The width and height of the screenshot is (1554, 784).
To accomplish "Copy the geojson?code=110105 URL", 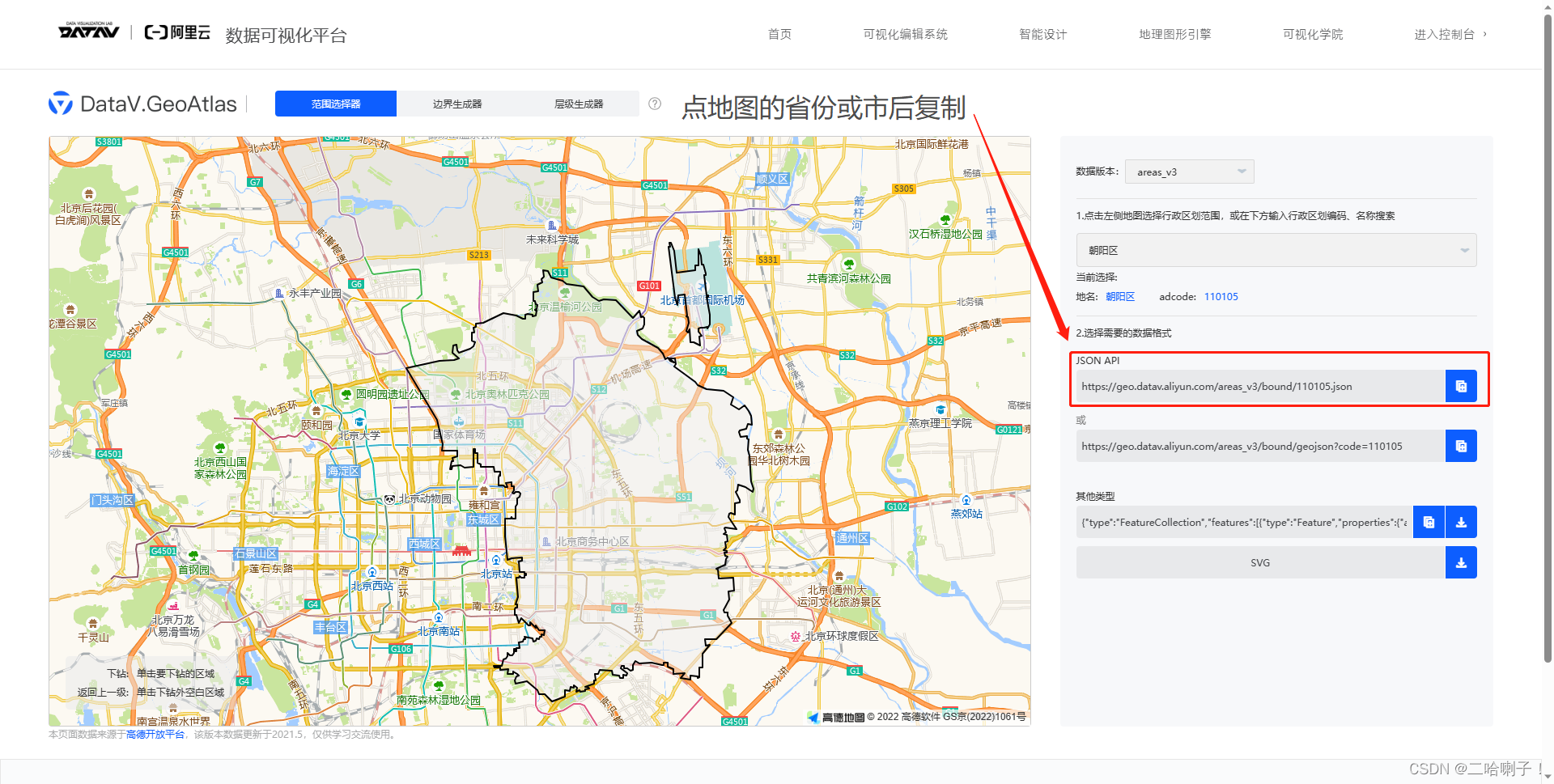I will tap(1461, 446).
